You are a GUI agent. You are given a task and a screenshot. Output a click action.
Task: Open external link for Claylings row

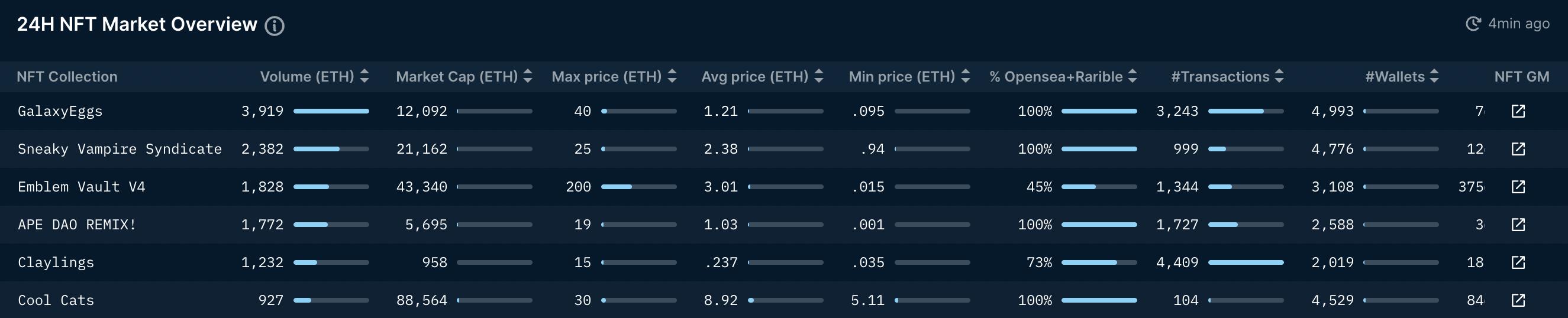tap(1518, 262)
